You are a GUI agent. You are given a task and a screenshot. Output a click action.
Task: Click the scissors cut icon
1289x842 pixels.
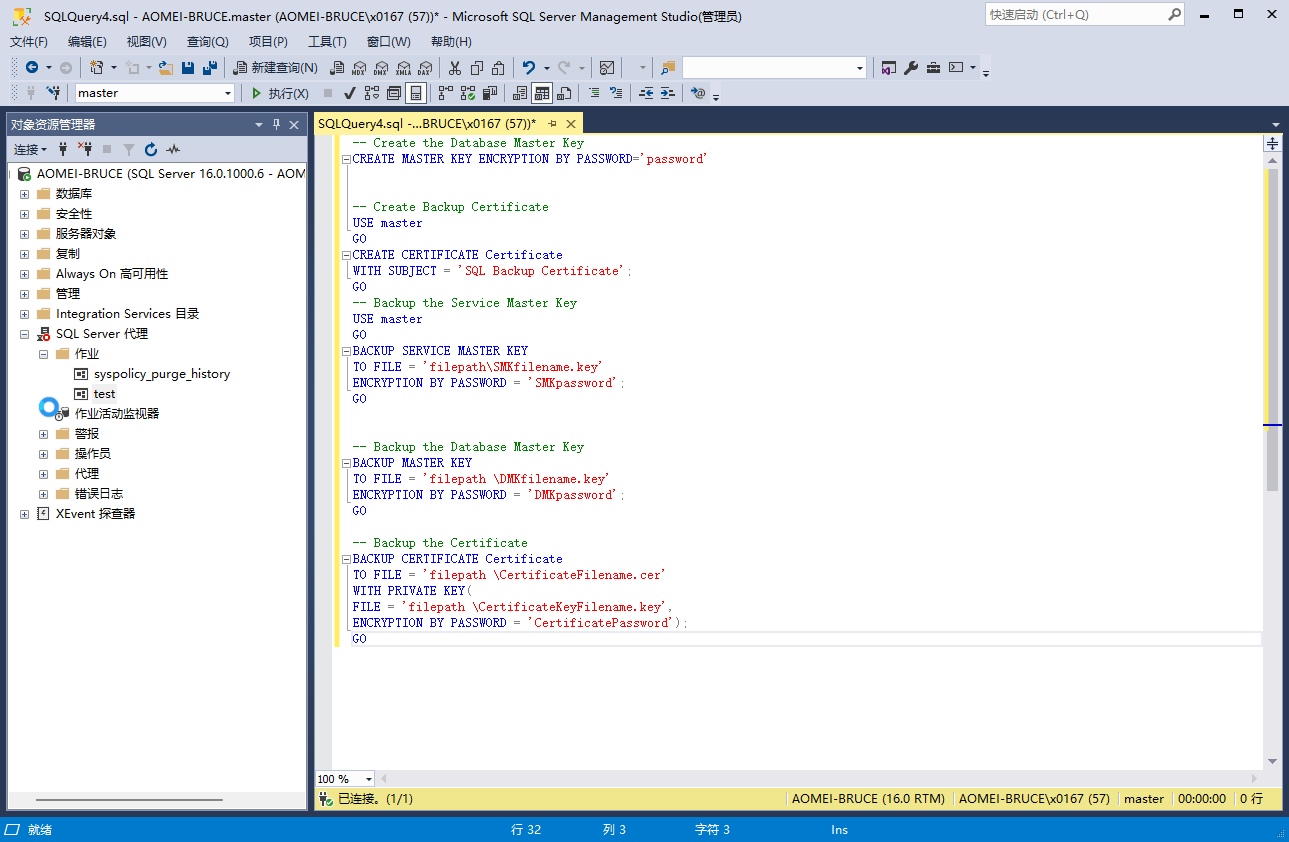(454, 67)
